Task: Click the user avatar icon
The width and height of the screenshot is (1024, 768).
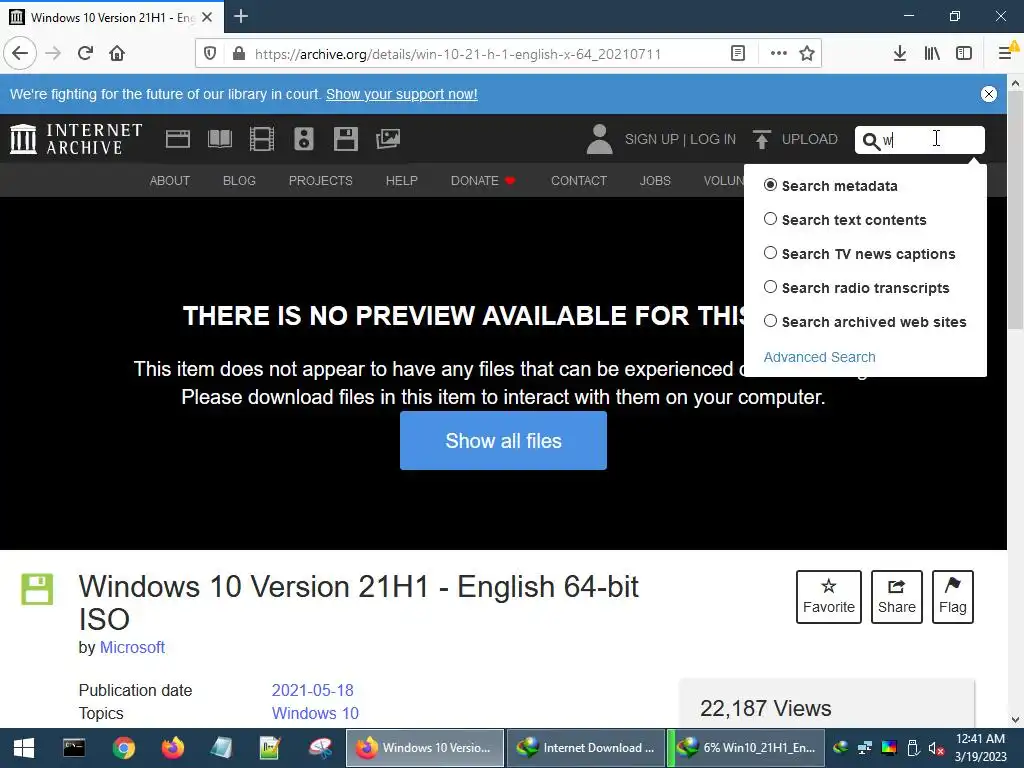Action: (599, 139)
